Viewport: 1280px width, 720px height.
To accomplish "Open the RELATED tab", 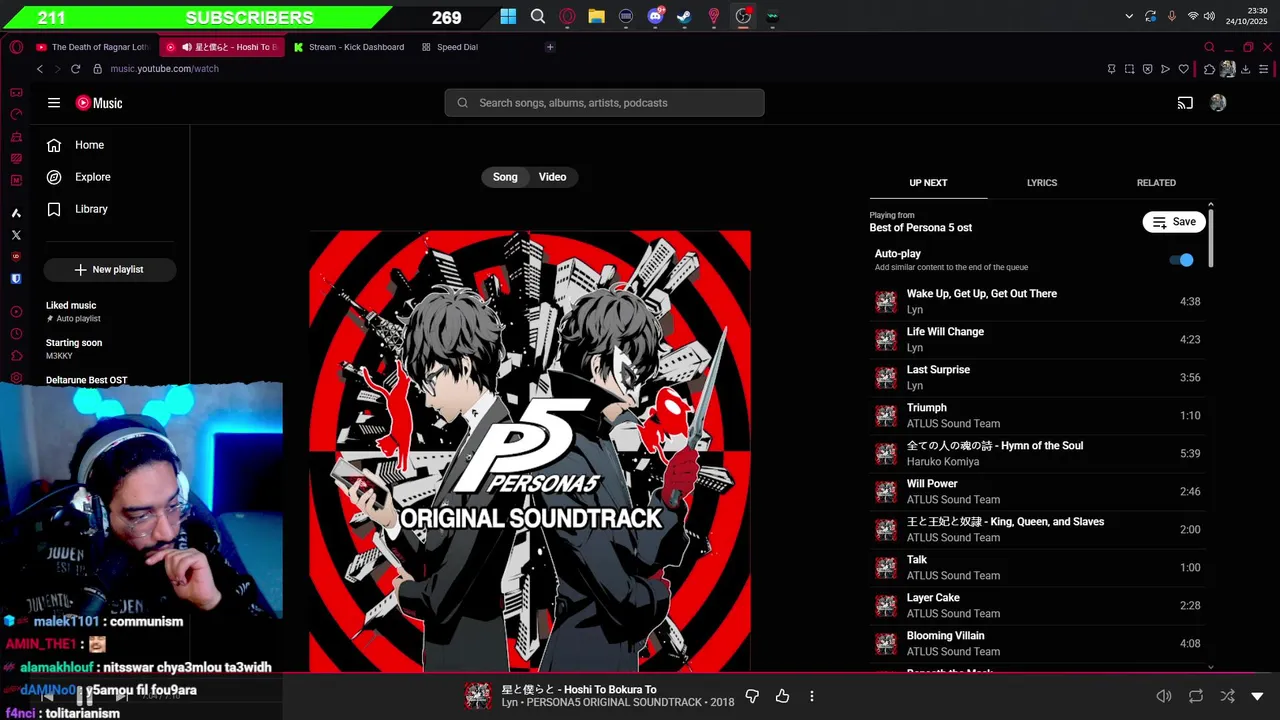I will point(1156,183).
